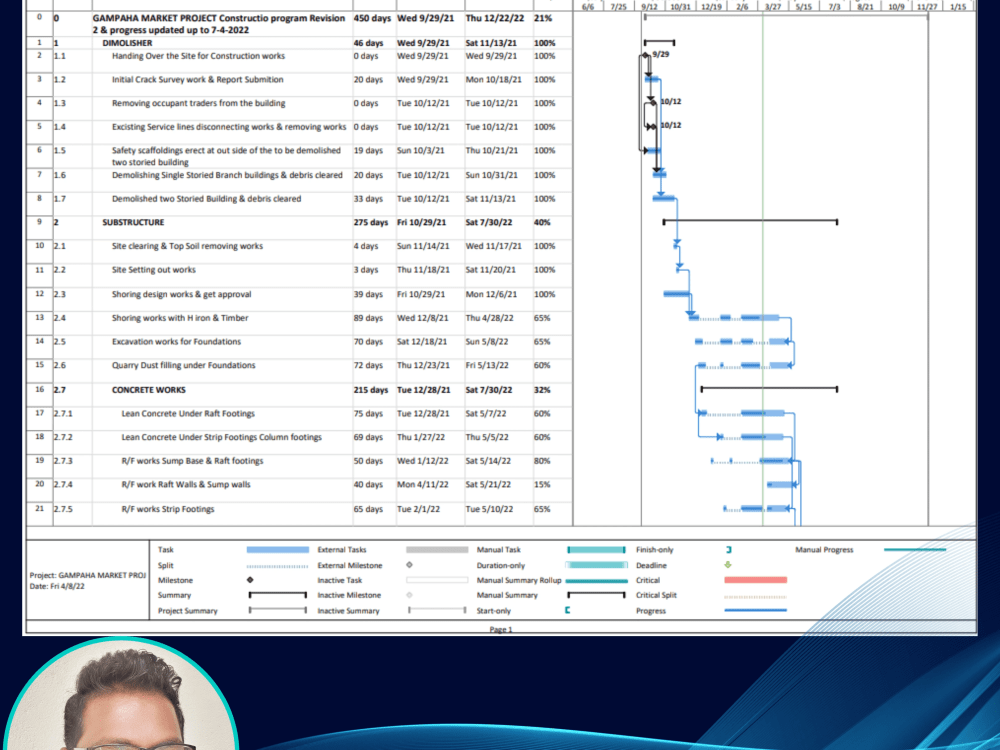Click the 10/12 milestone for Removing occupant traders
This screenshot has height=750, width=1000.
pyautogui.click(x=653, y=102)
